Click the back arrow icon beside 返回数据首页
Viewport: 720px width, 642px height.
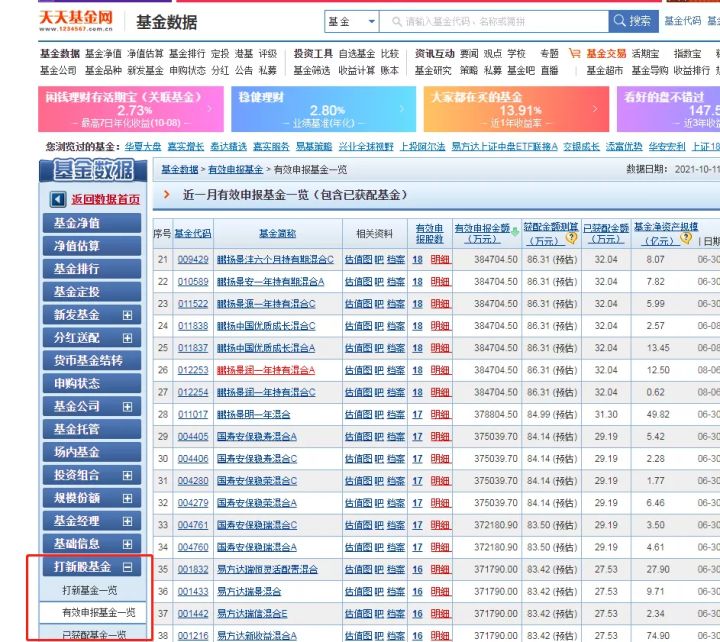(x=58, y=199)
